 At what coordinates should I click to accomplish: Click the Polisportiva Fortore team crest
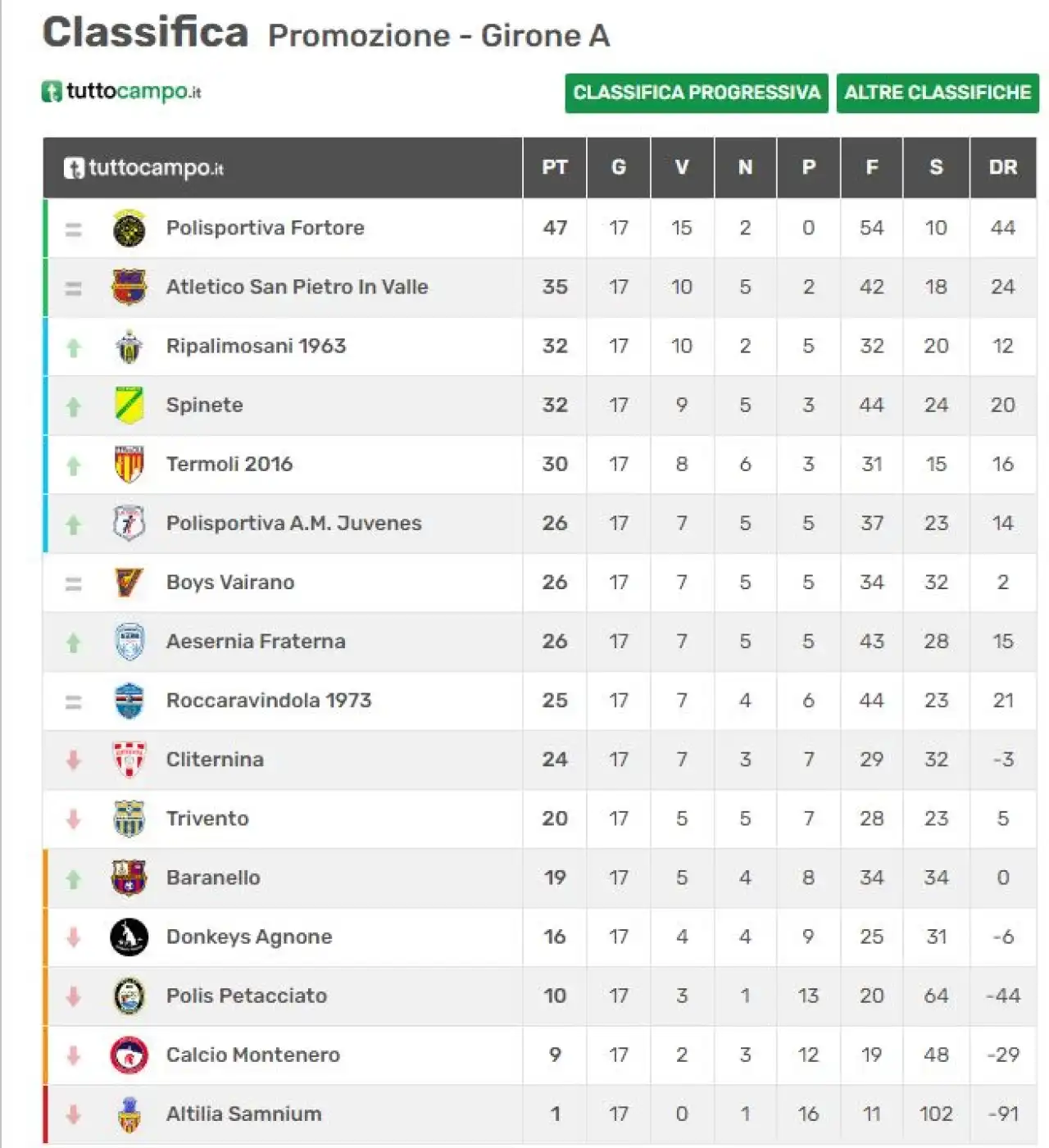tap(129, 229)
